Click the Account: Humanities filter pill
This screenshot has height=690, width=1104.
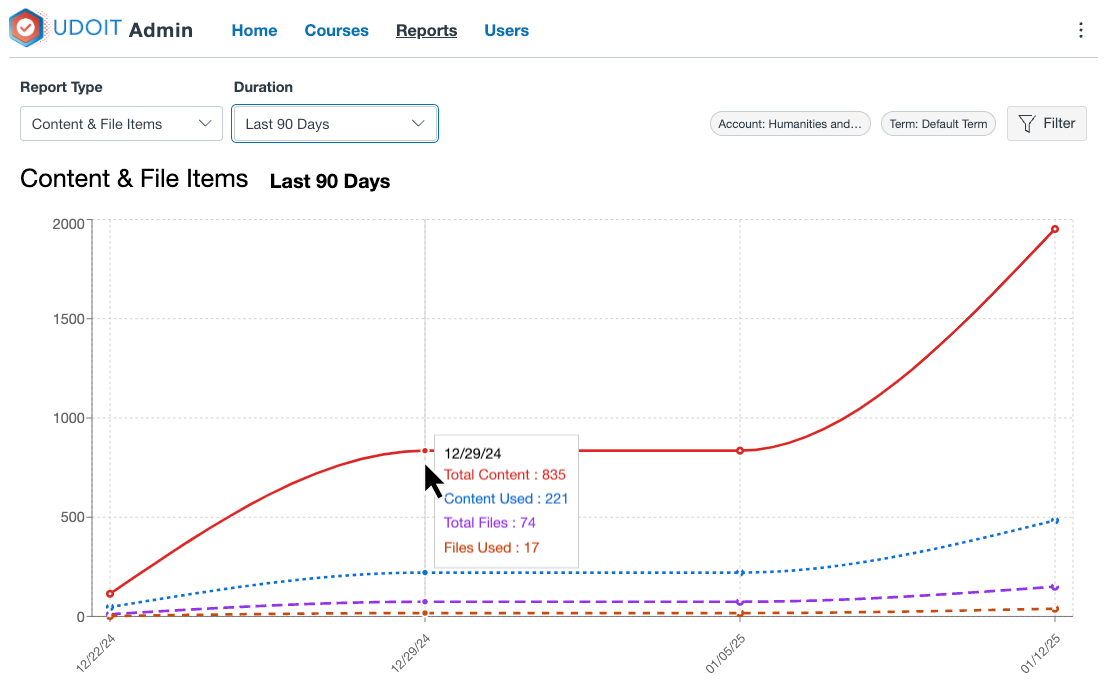tap(790, 124)
